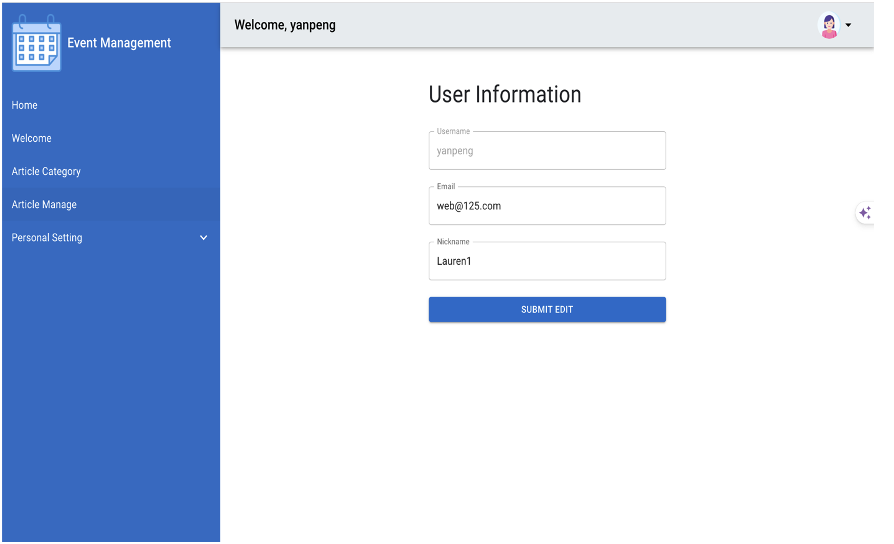Go to Home in the sidebar
This screenshot has height=544, width=894.
[x=25, y=105]
